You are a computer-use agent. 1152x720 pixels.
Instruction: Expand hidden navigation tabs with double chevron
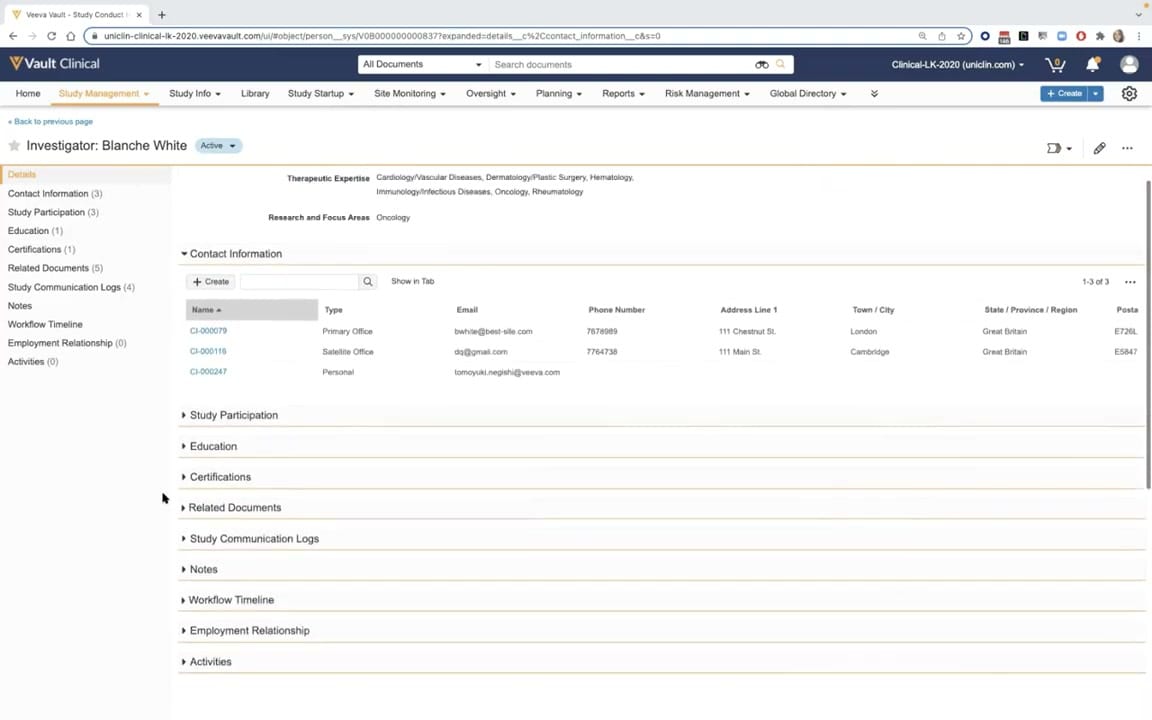[x=874, y=94]
